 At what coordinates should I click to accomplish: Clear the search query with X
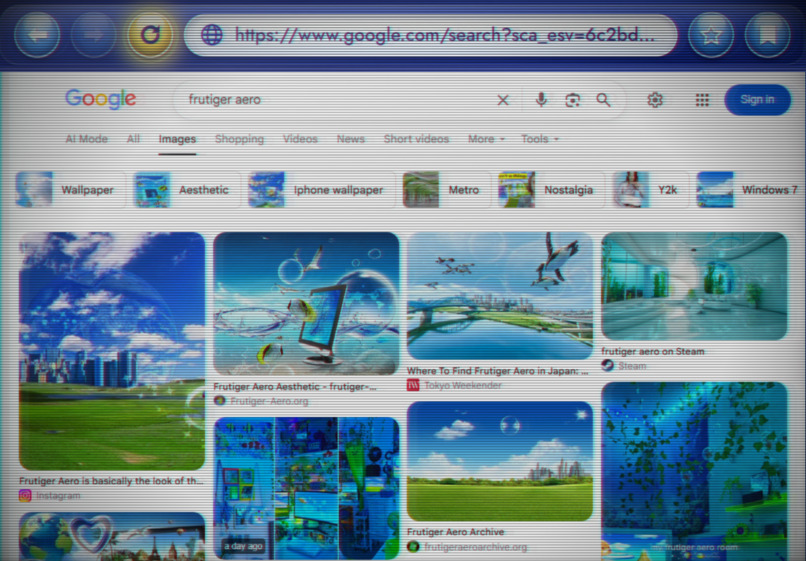pyautogui.click(x=503, y=100)
